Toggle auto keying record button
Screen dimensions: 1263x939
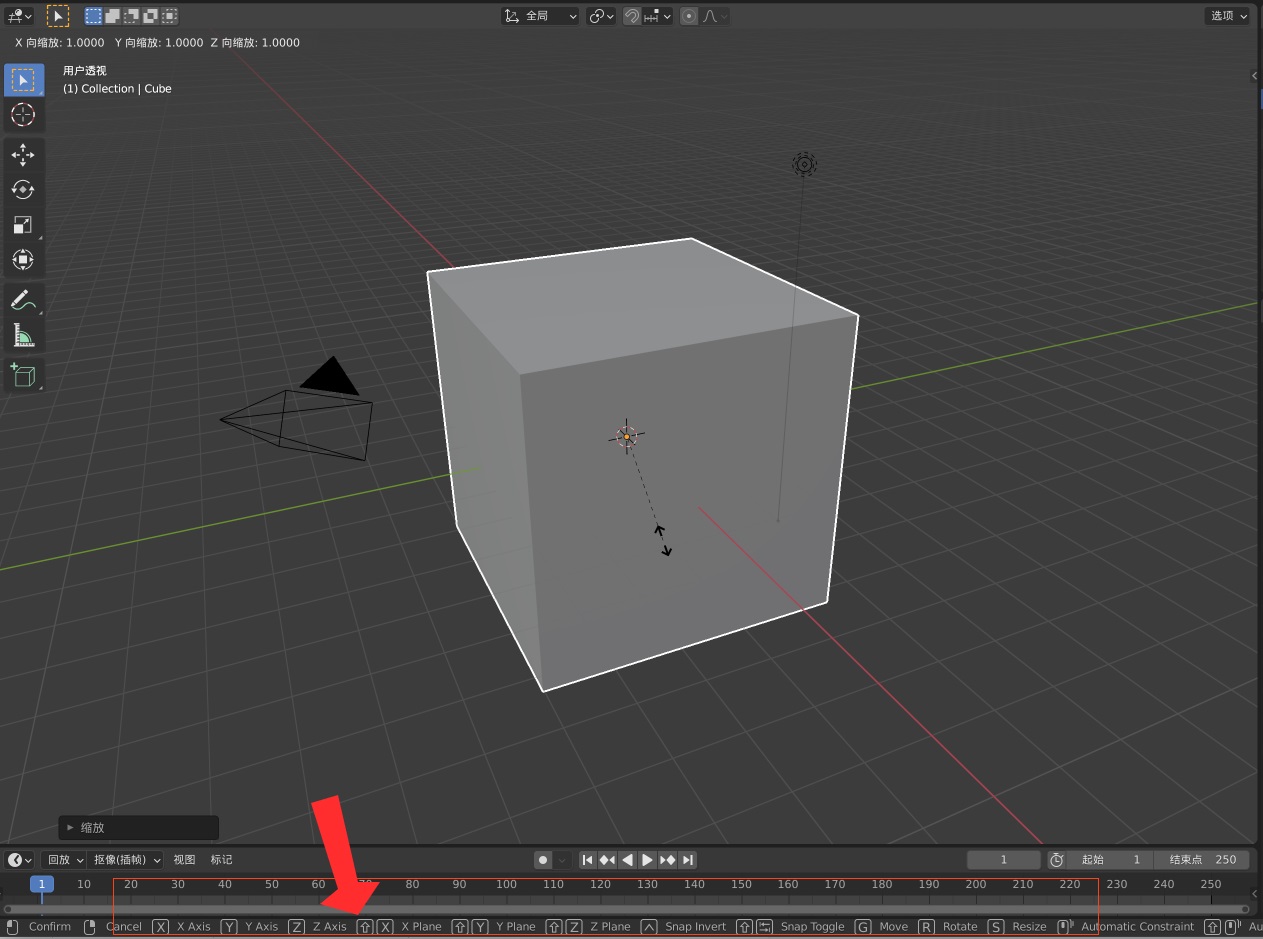click(543, 860)
